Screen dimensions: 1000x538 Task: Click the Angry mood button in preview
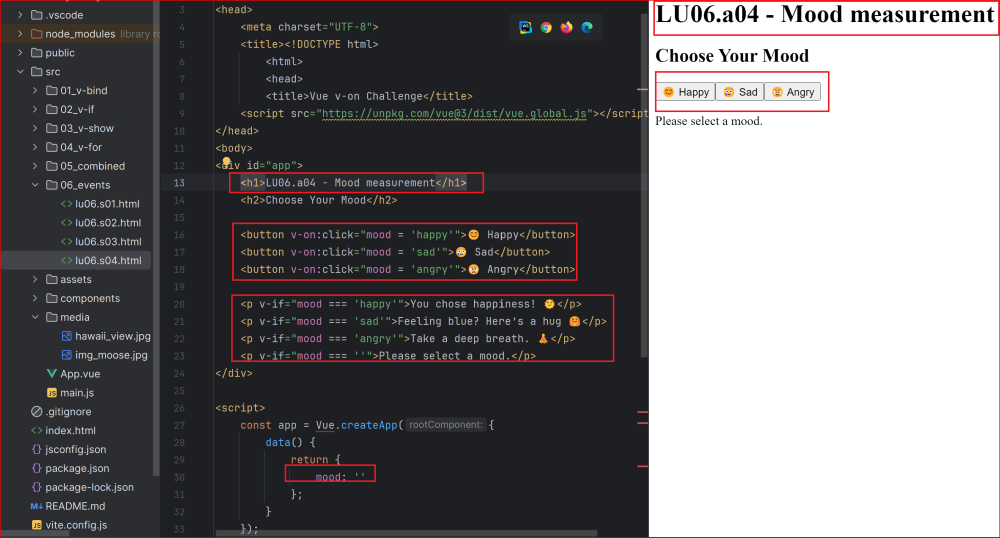(793, 92)
